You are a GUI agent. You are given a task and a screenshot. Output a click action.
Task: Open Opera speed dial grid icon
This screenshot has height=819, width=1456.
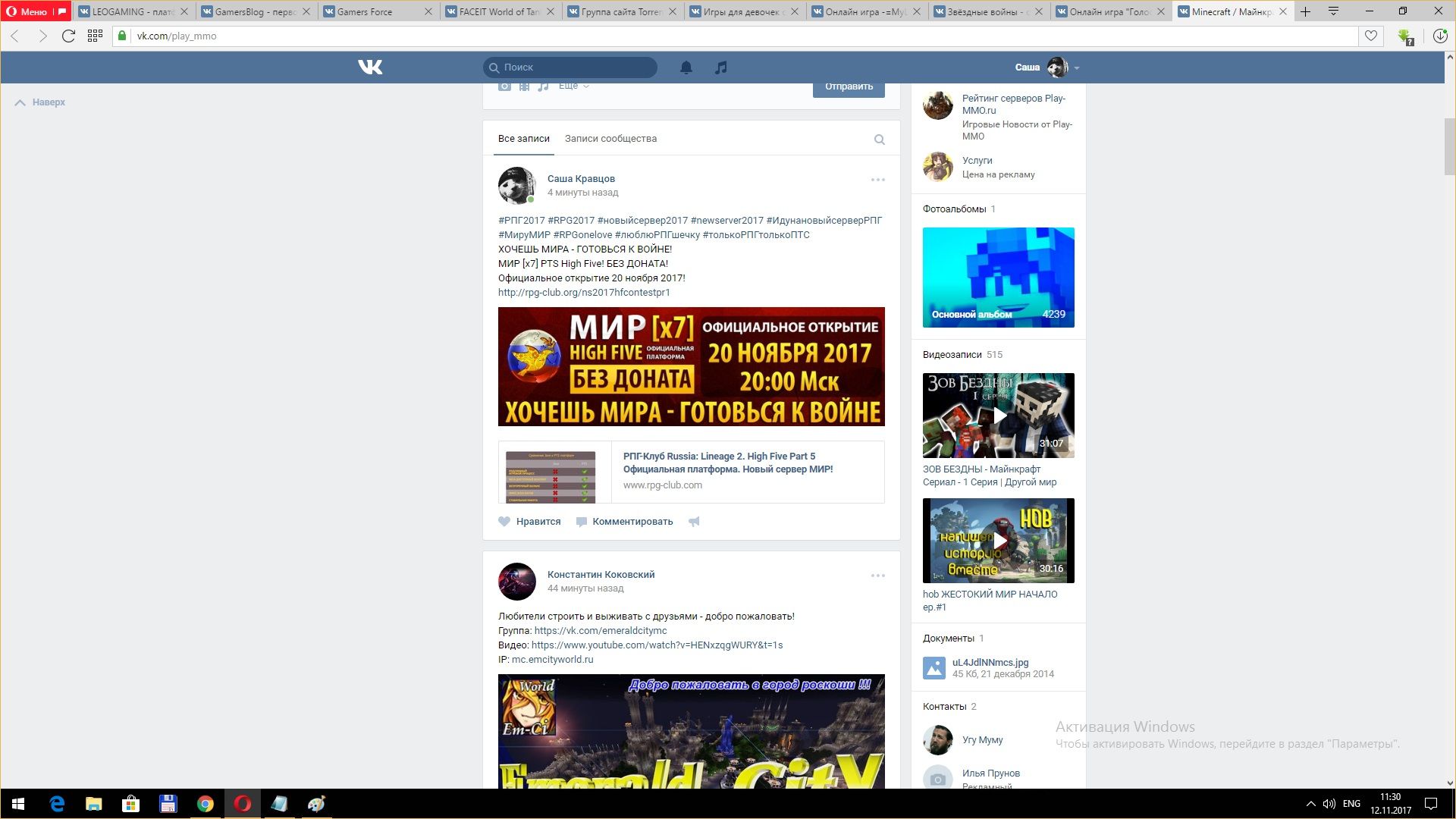coord(95,36)
